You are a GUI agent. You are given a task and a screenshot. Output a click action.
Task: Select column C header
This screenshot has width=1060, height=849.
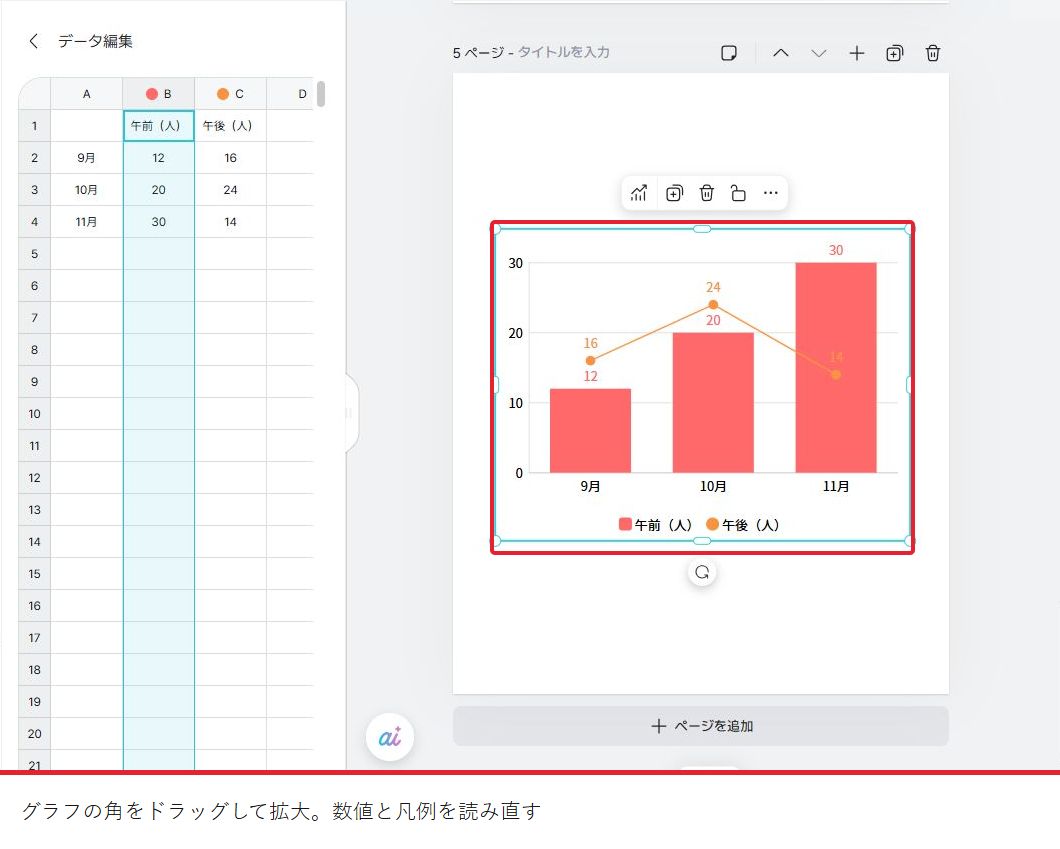pos(231,94)
